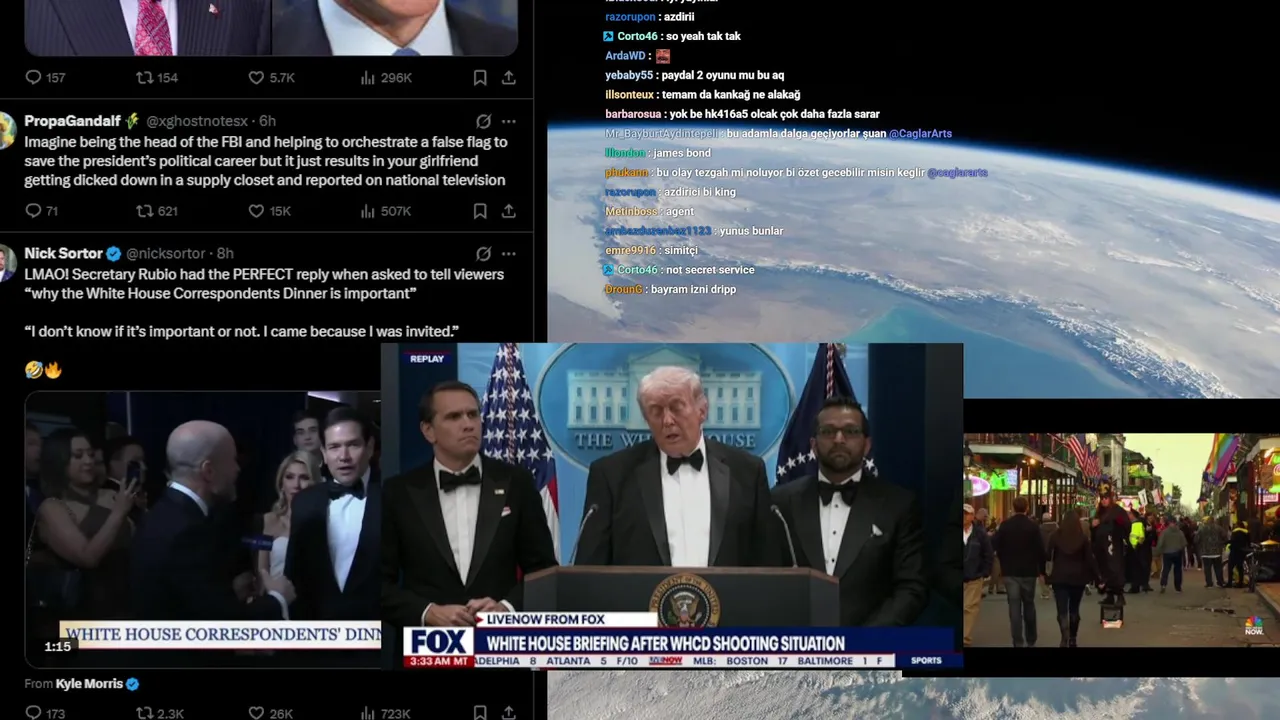Click Nick Sortor's blue verified badge
The height and width of the screenshot is (720, 1280).
click(114, 254)
